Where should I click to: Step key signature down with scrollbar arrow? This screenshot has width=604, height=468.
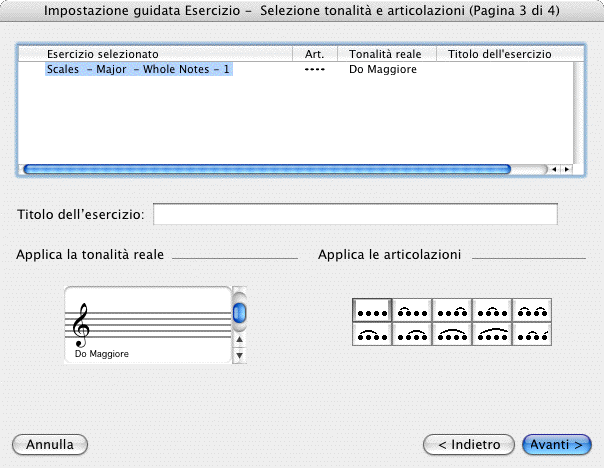[x=240, y=354]
